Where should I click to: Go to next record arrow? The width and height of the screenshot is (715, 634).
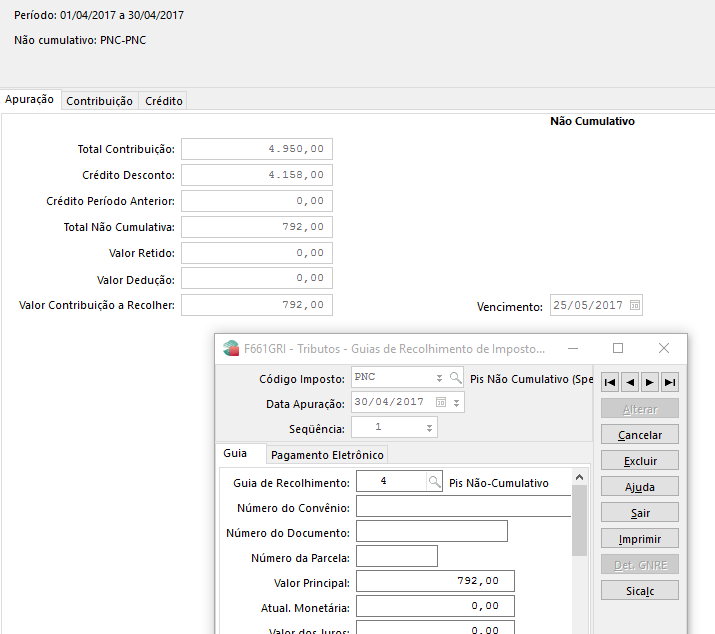coord(650,381)
